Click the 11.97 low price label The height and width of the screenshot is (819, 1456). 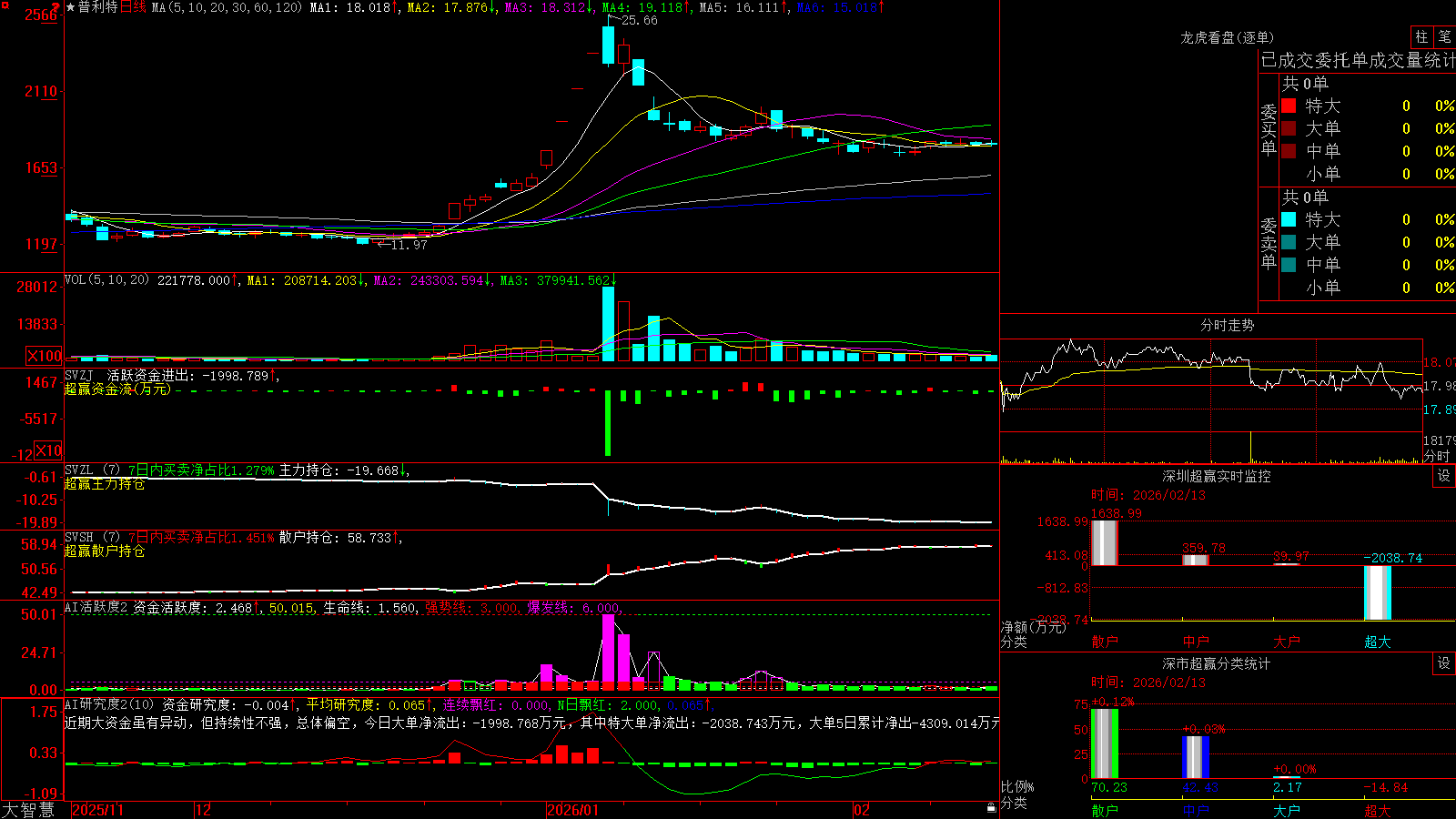coord(409,245)
